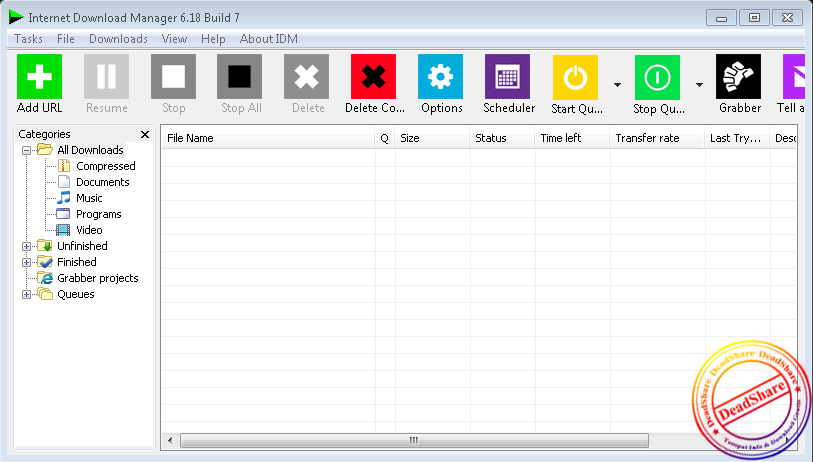Screen dimensions: 813x462
Task: Click the green Stop Queue icon
Action: 657,77
